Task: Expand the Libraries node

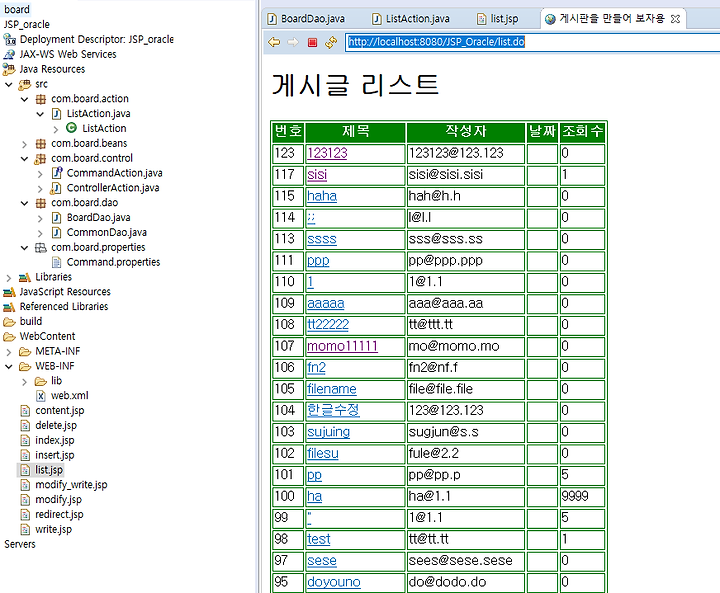Action: (x=8, y=278)
